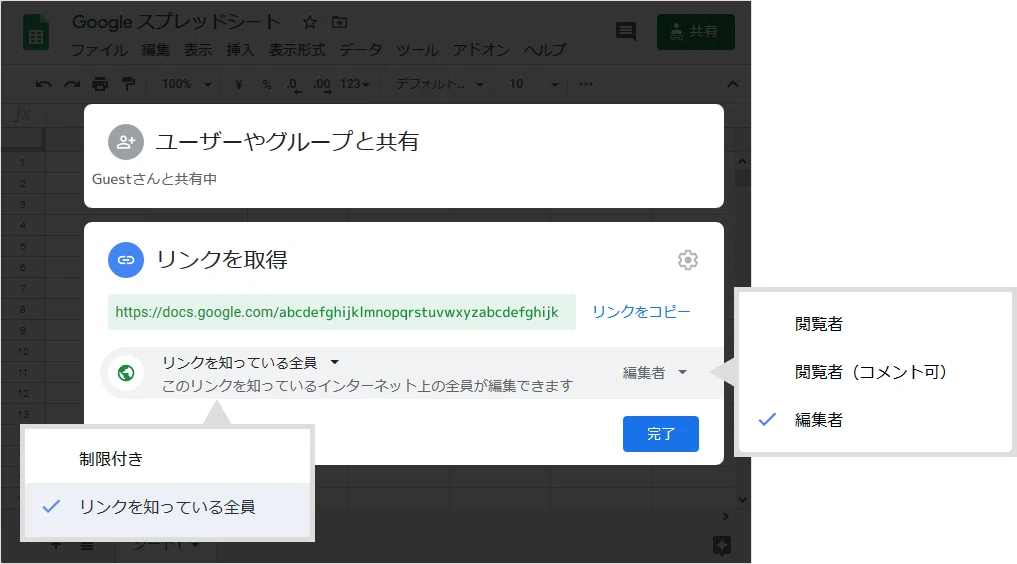The width and height of the screenshot is (1017, 564).
Task: Increase decimal places
Action: (x=322, y=85)
